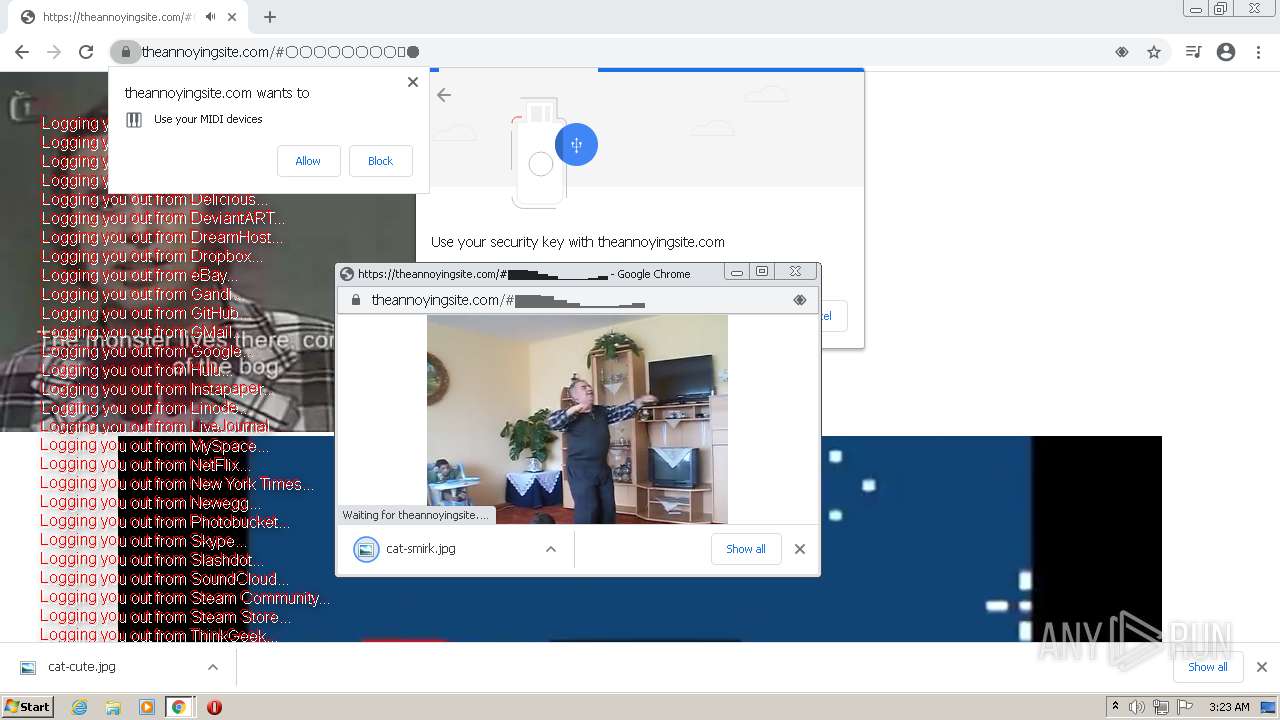
Task: Open the Windows Start menu
Action: (x=27, y=707)
